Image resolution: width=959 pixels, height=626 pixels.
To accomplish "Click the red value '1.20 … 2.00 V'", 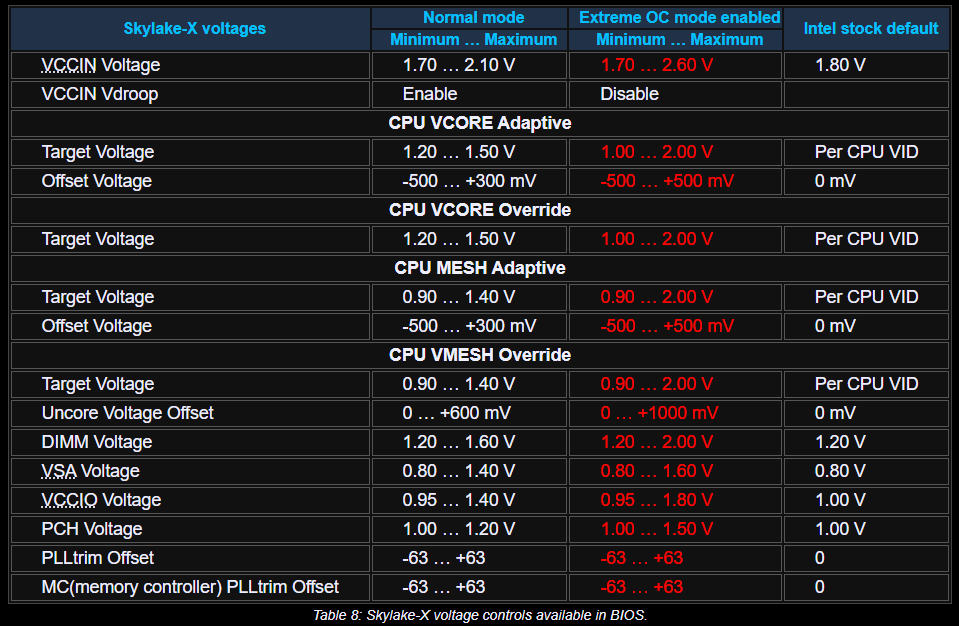I will (656, 442).
